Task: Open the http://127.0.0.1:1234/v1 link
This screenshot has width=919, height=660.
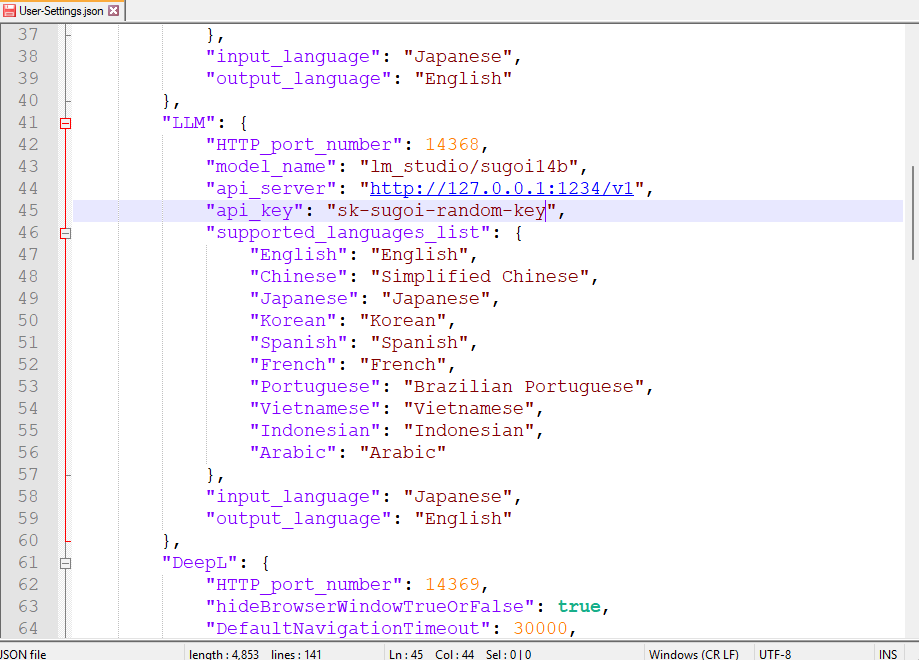Action: pyautogui.click(x=502, y=189)
